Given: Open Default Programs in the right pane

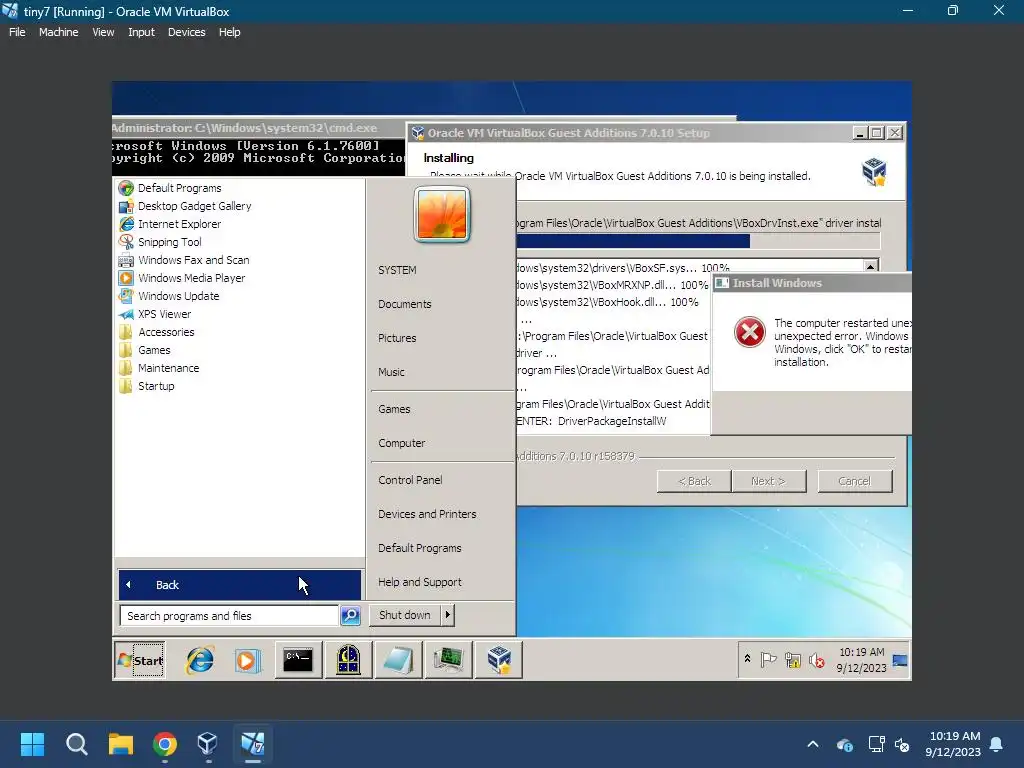Looking at the screenshot, I should [420, 548].
